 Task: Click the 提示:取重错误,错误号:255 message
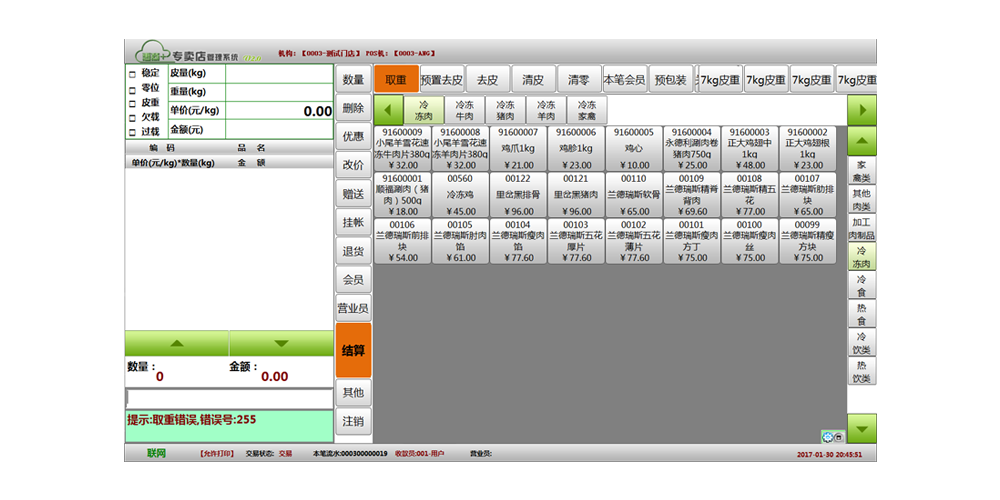click(192, 420)
